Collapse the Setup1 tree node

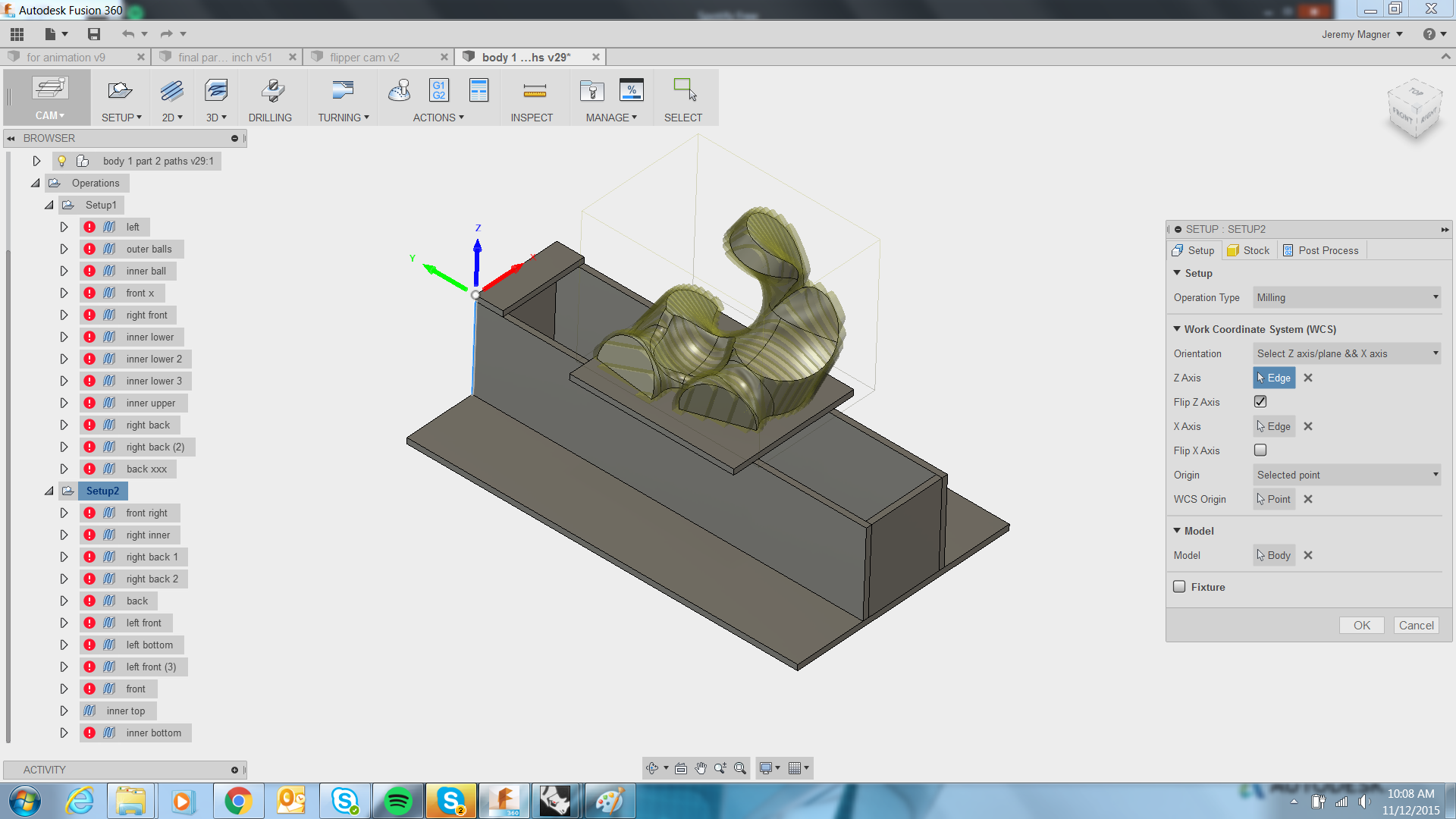coord(49,206)
